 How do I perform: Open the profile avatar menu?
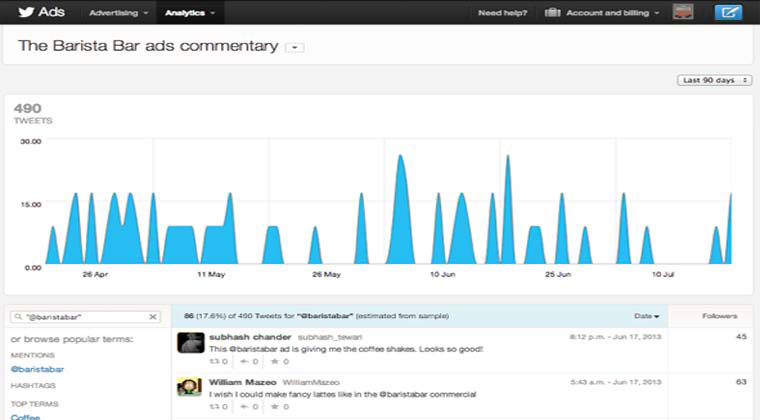pos(683,12)
